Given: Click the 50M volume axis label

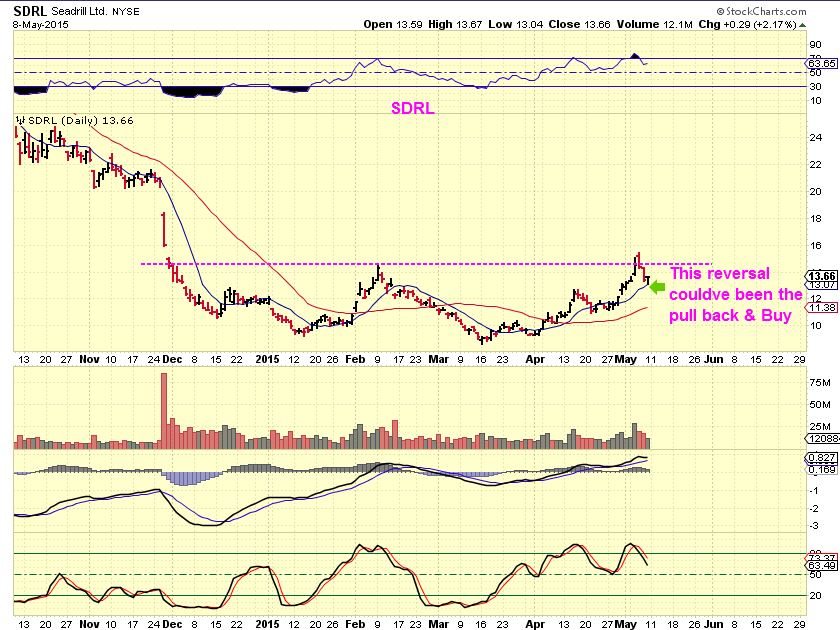Looking at the screenshot, I should tap(820, 404).
